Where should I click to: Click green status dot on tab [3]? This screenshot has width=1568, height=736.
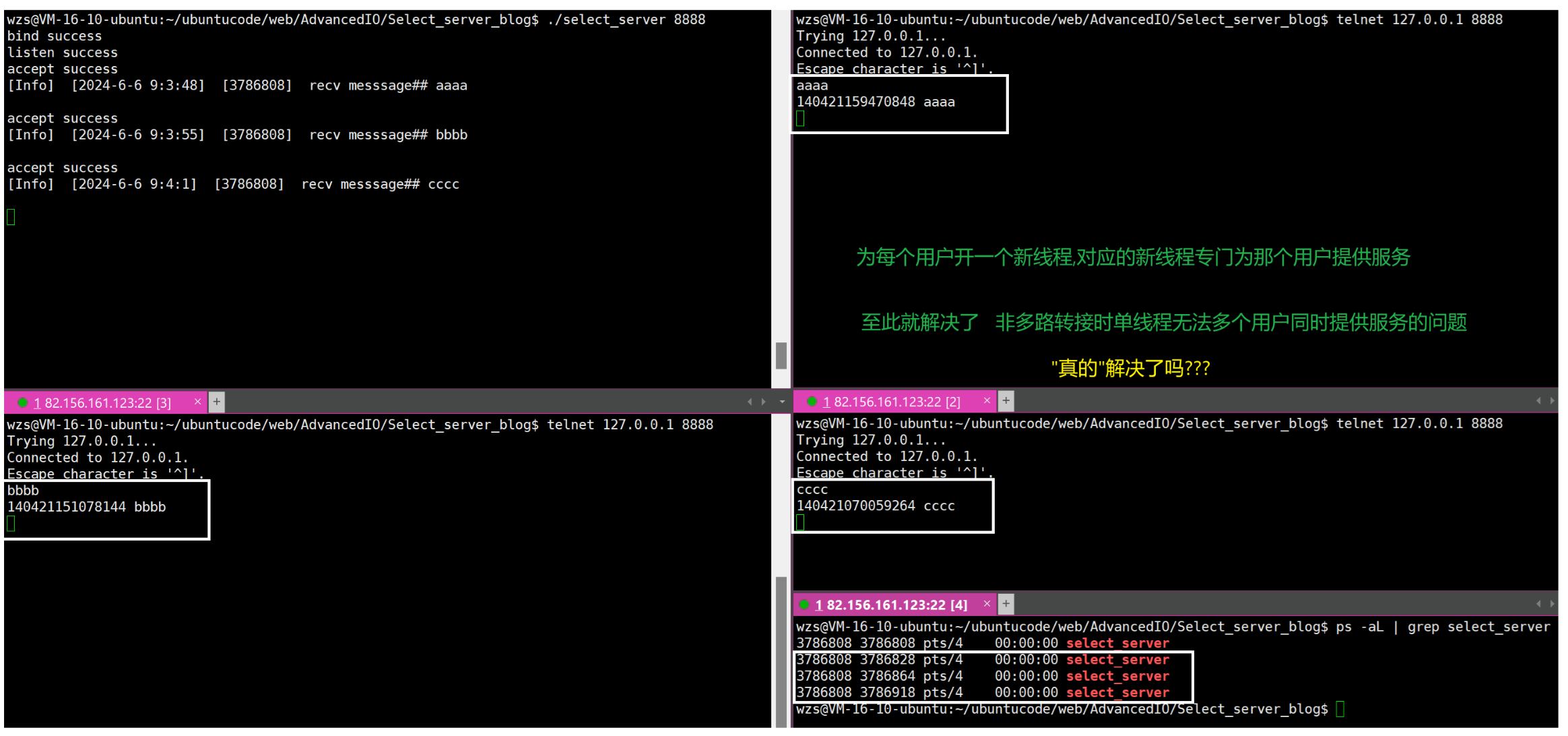click(22, 402)
